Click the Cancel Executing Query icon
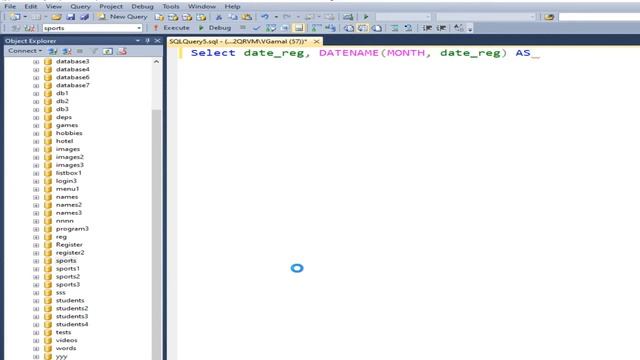This screenshot has width=640, height=360. (243, 28)
